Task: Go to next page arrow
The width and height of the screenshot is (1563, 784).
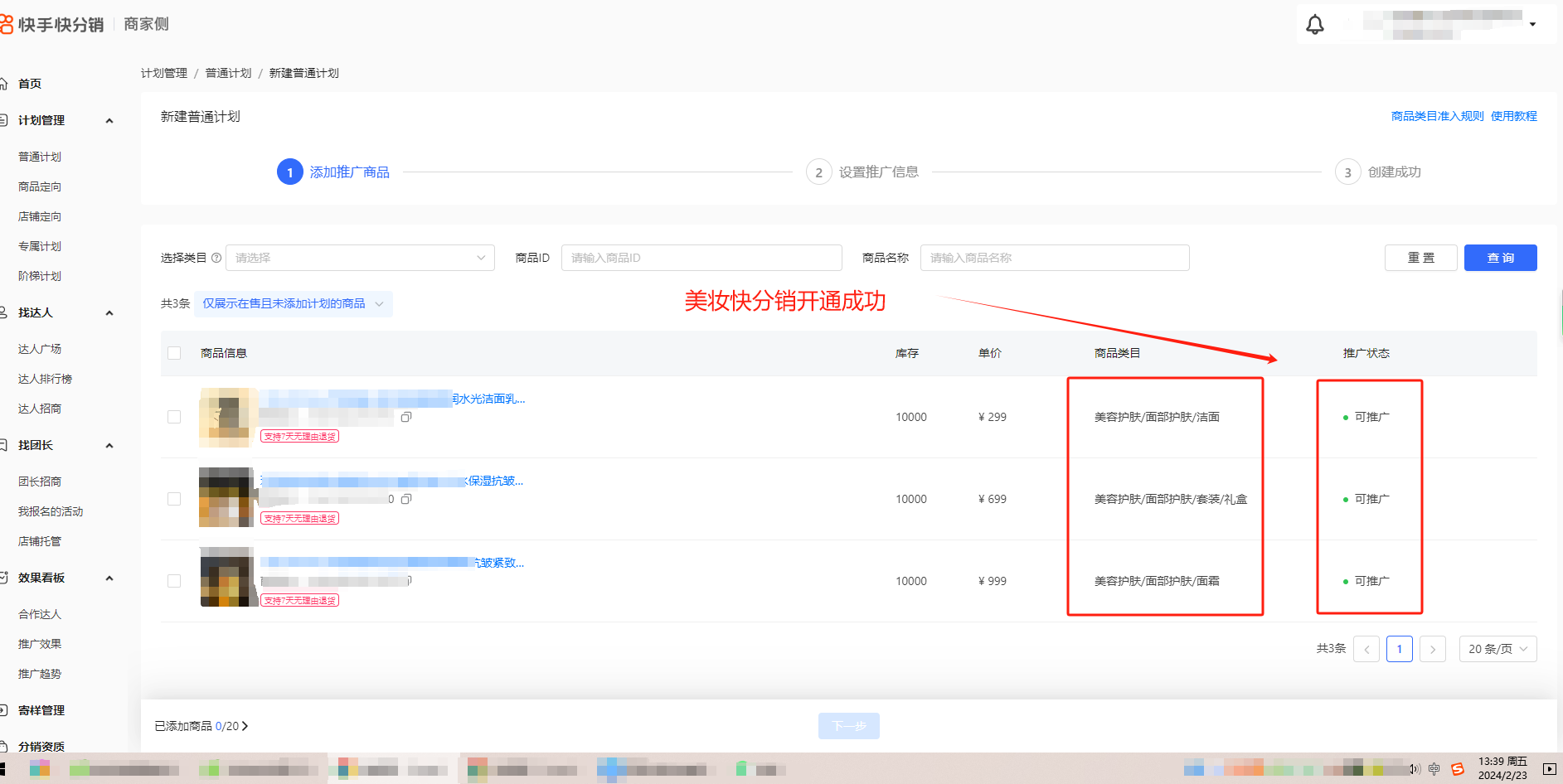Action: 1433,649
